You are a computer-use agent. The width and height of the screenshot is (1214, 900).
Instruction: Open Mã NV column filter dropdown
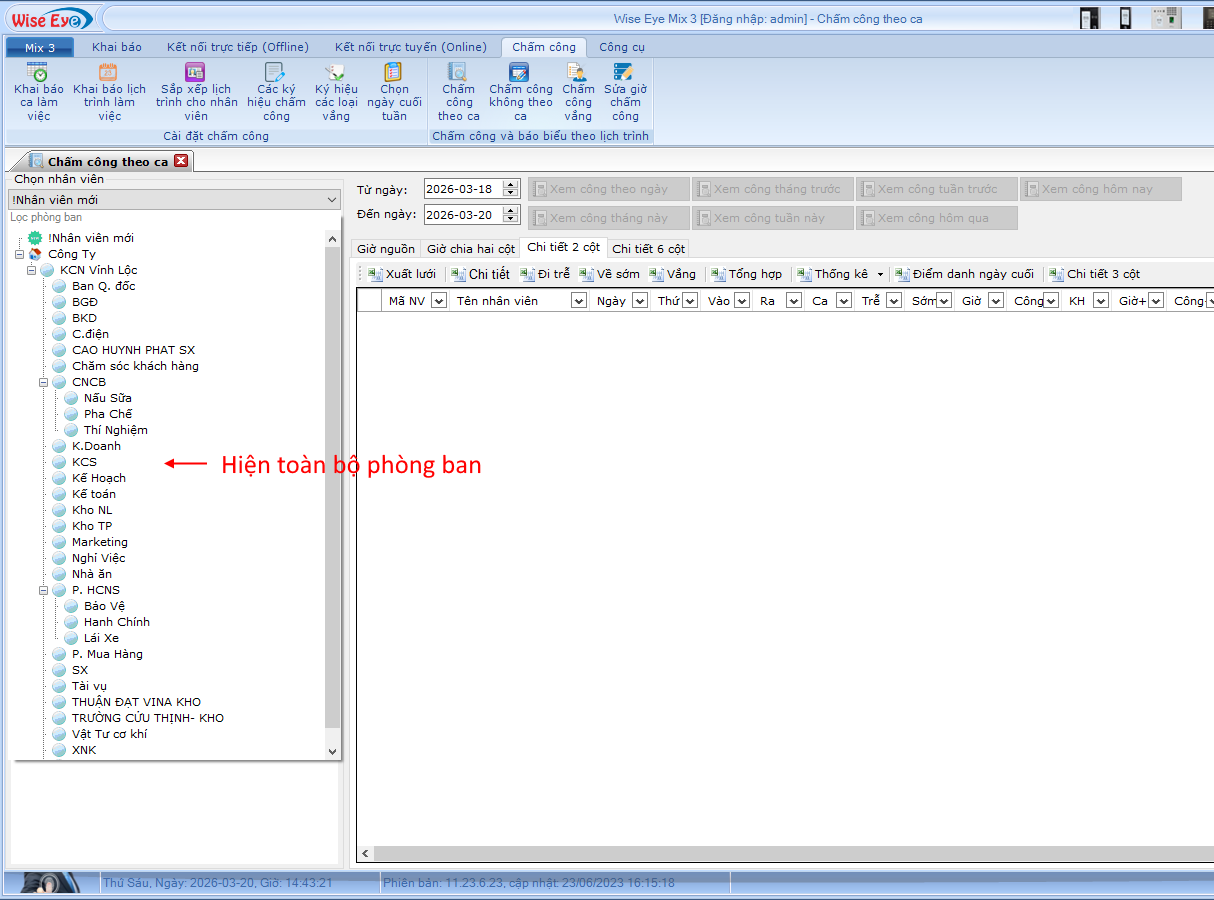tap(438, 301)
